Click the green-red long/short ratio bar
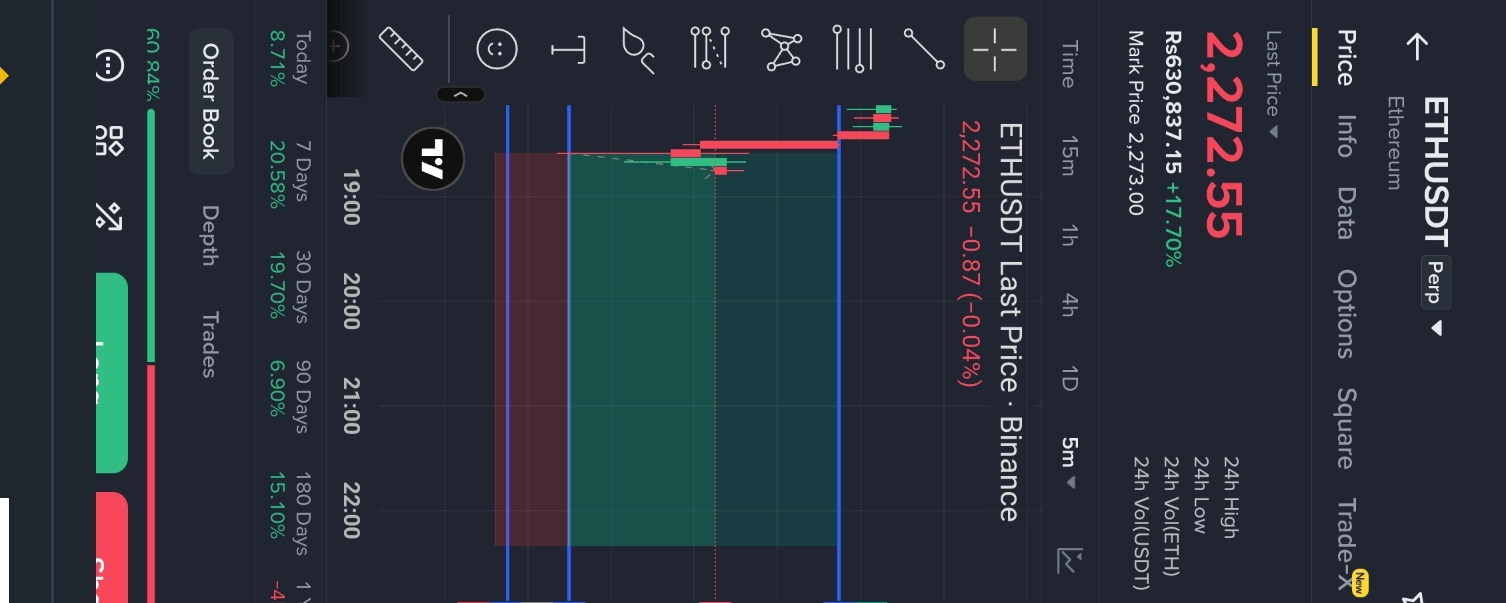The image size is (1506, 603). pos(151,355)
